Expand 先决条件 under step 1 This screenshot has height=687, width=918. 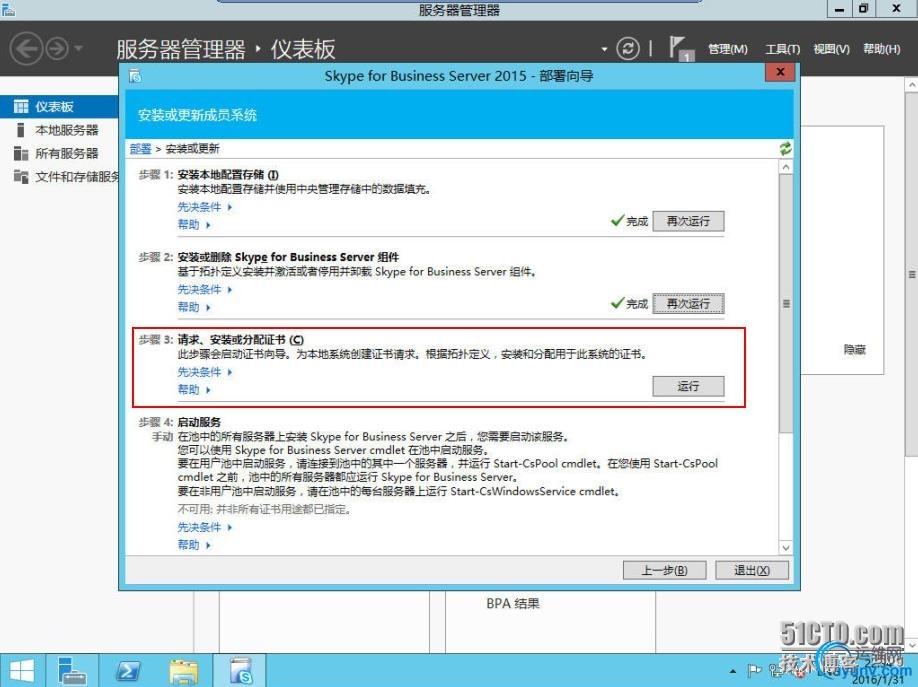point(204,207)
